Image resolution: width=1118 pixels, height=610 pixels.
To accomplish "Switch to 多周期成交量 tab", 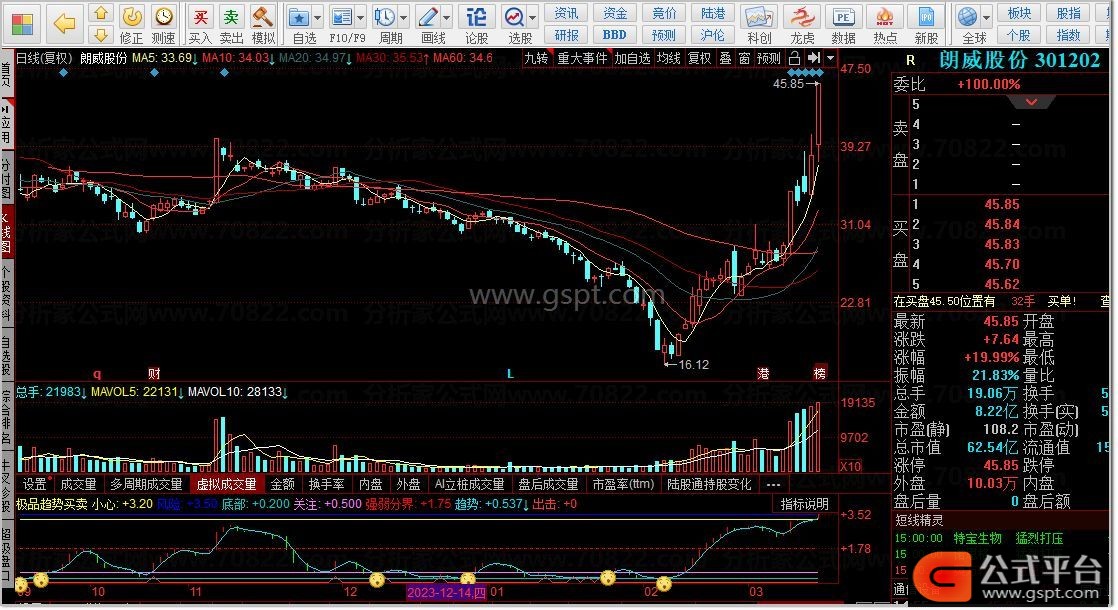I will (146, 485).
